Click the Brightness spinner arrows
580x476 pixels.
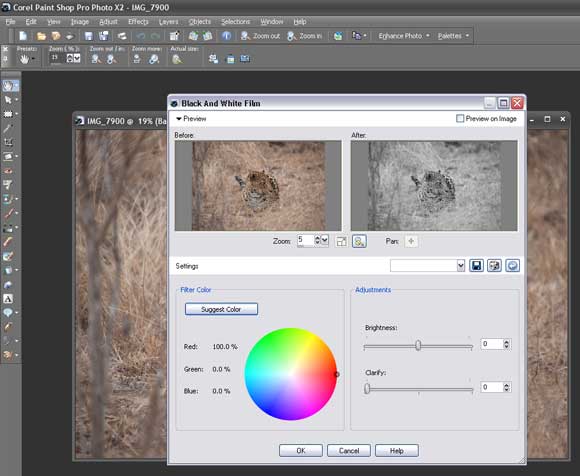click(x=507, y=344)
